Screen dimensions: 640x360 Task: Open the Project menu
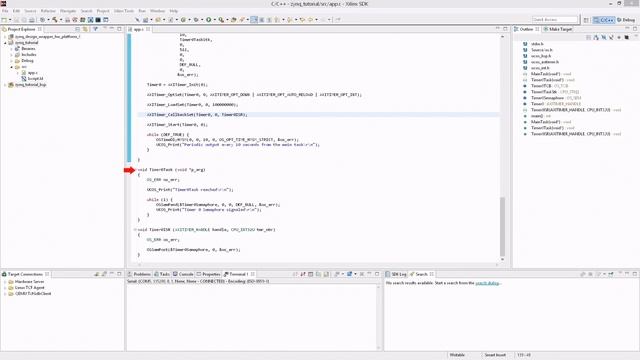click(x=103, y=11)
